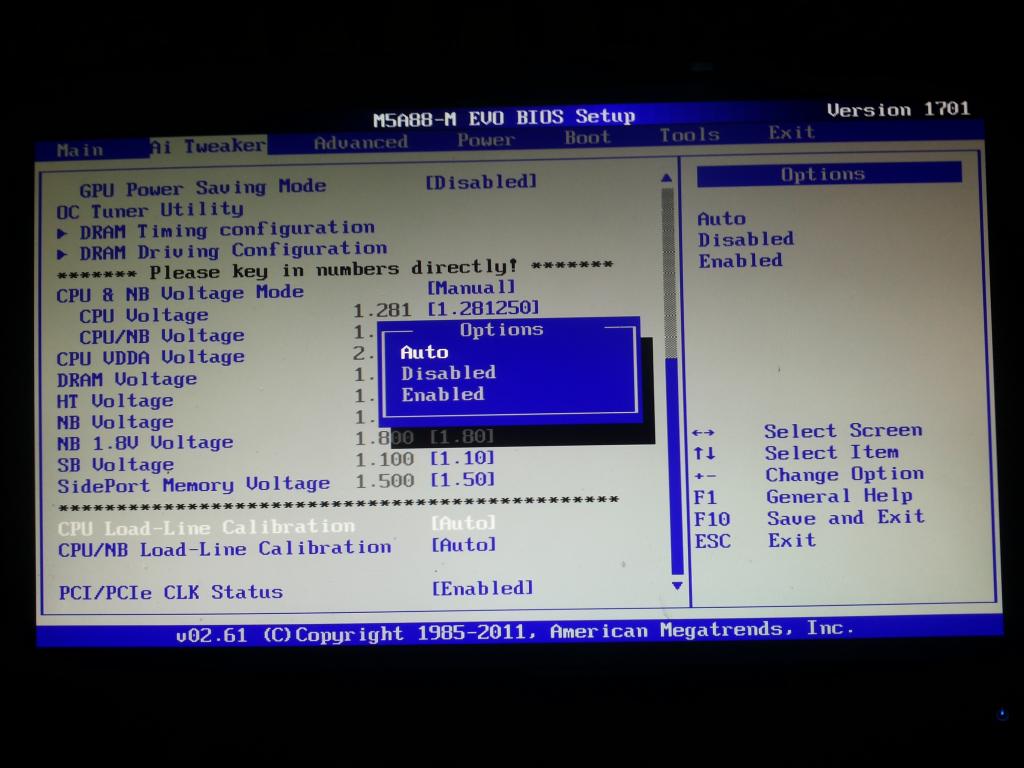1024x768 pixels.
Task: Change CPU & NB Voltage Mode Manual value
Action: (x=471, y=287)
